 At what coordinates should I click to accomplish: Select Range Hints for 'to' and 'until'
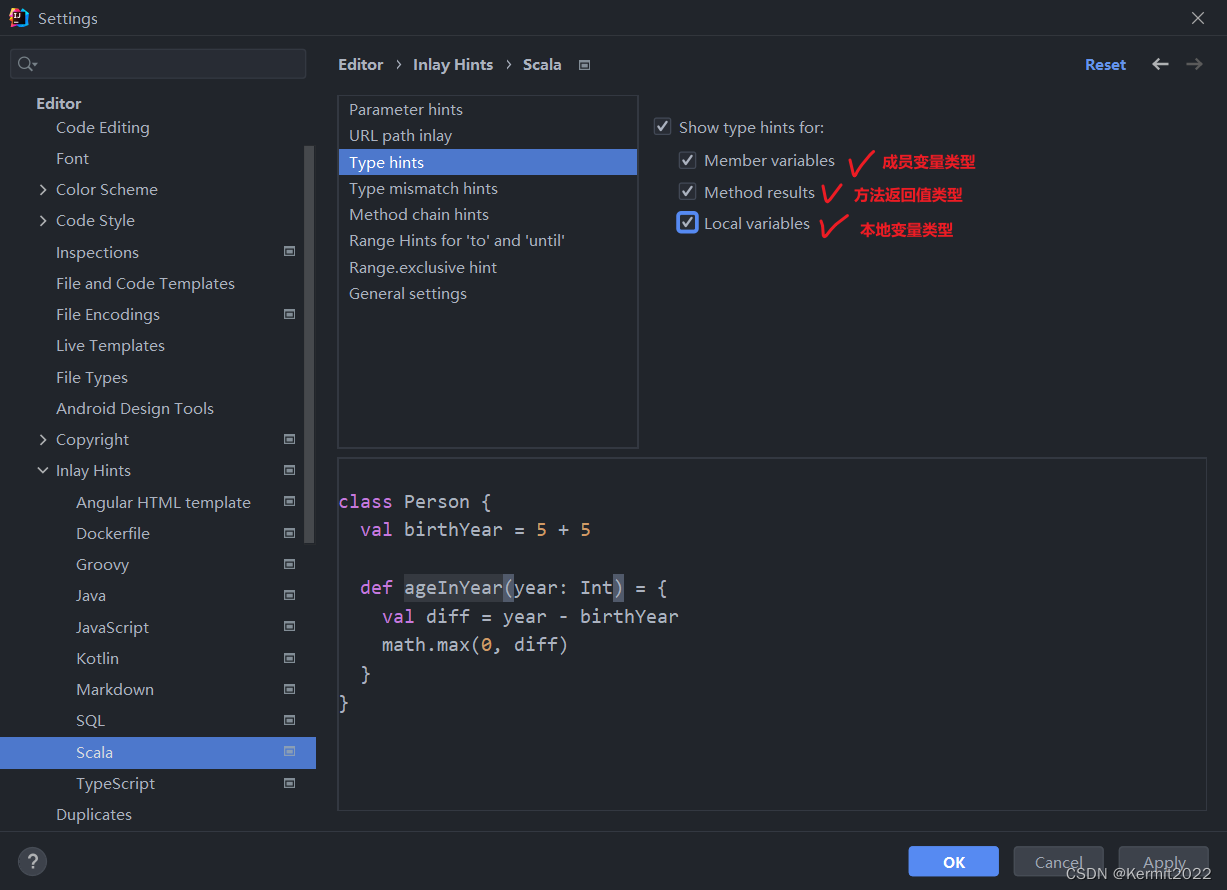pyautogui.click(x=488, y=240)
